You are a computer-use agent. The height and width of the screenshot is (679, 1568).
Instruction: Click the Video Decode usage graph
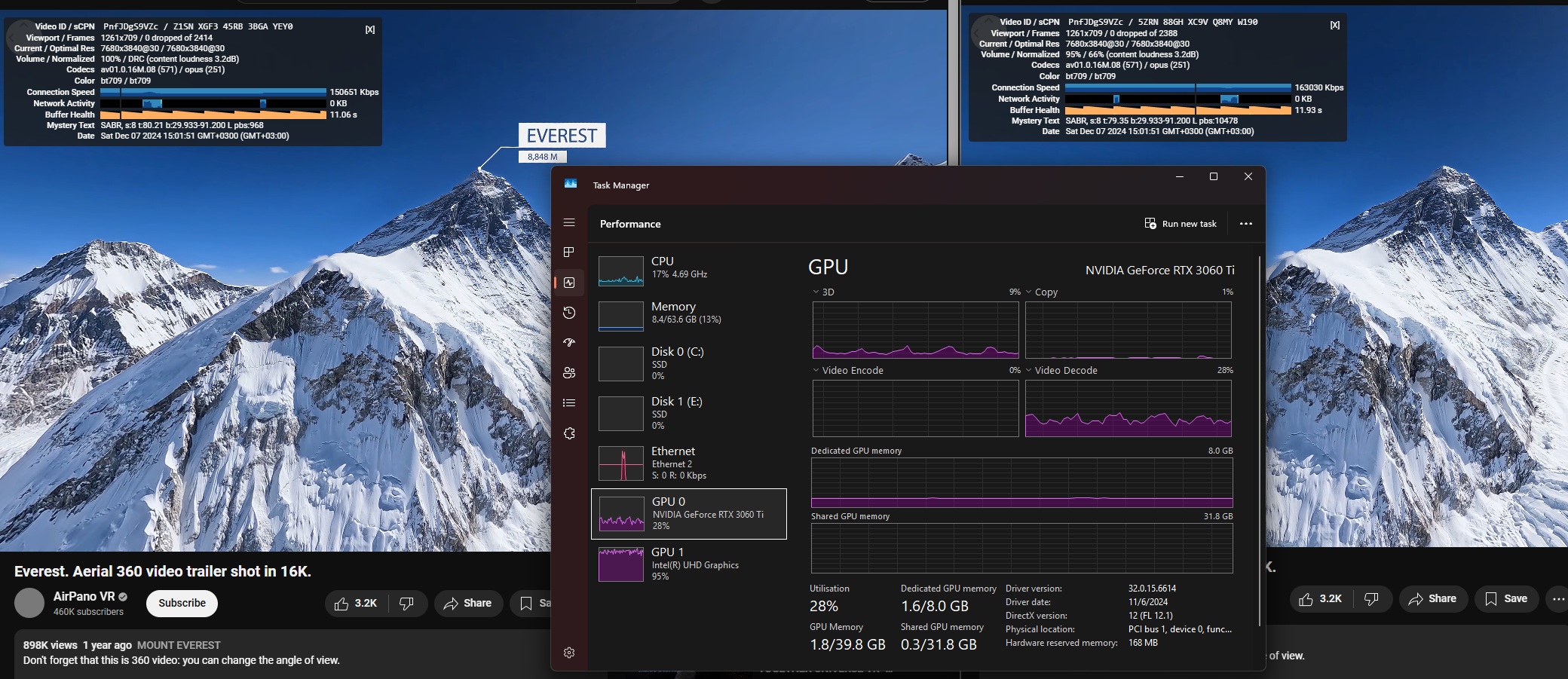tap(1129, 408)
